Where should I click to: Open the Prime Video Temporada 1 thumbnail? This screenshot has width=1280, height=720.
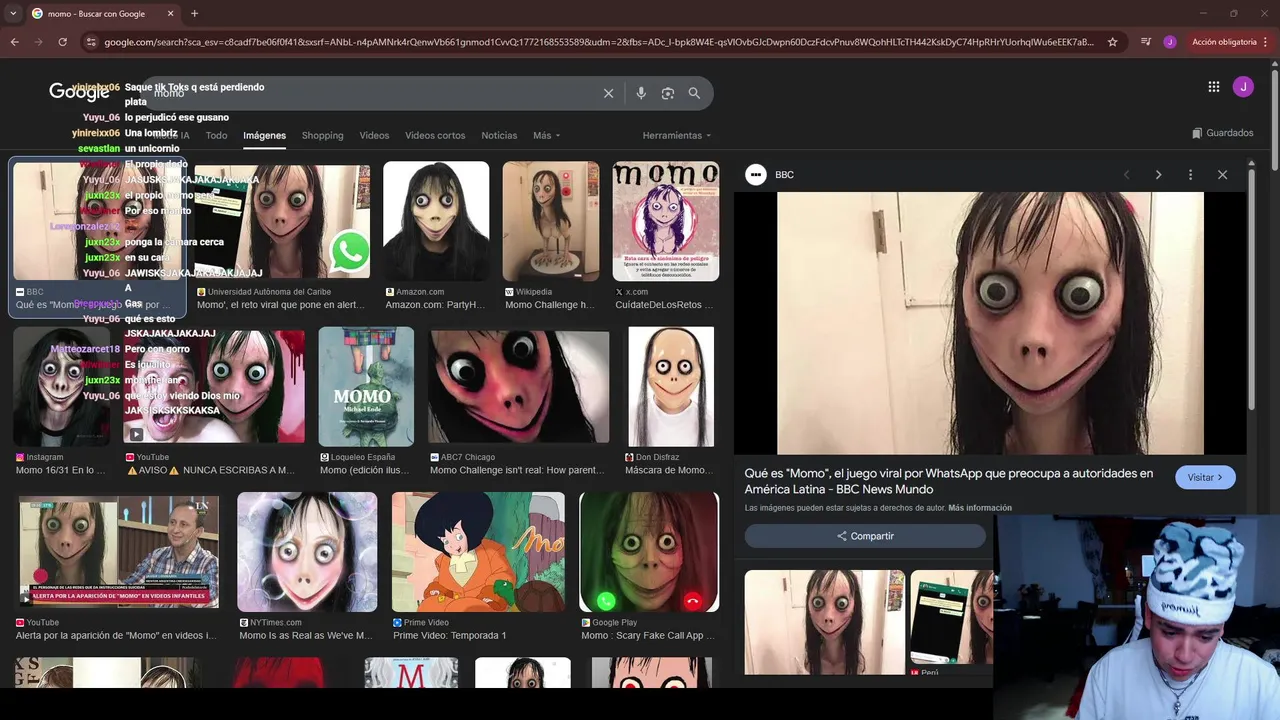(x=478, y=552)
